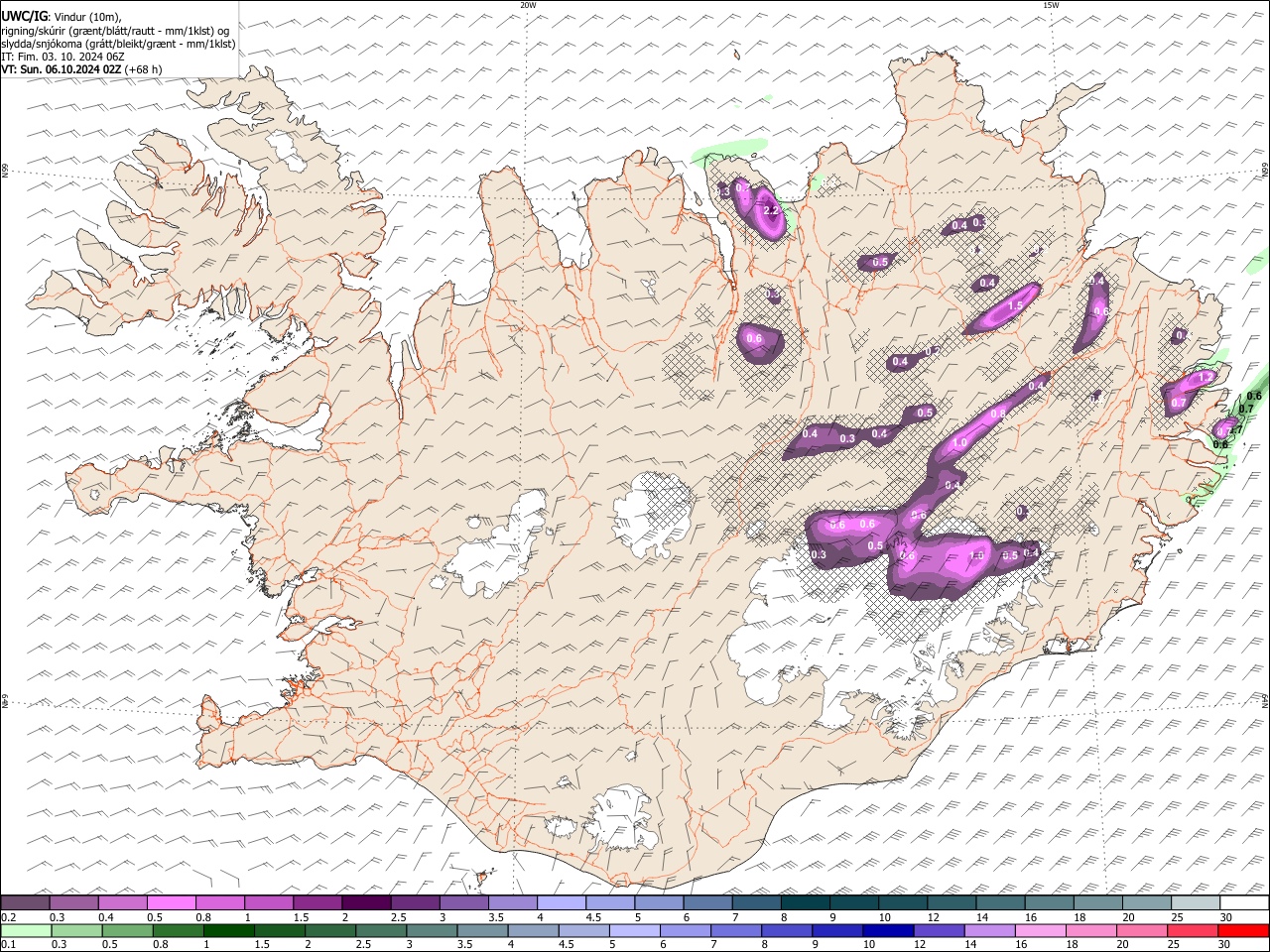1270x952 pixels.
Task: Pick deep blue lower swatch between 10 and 12
Action: 889,930
